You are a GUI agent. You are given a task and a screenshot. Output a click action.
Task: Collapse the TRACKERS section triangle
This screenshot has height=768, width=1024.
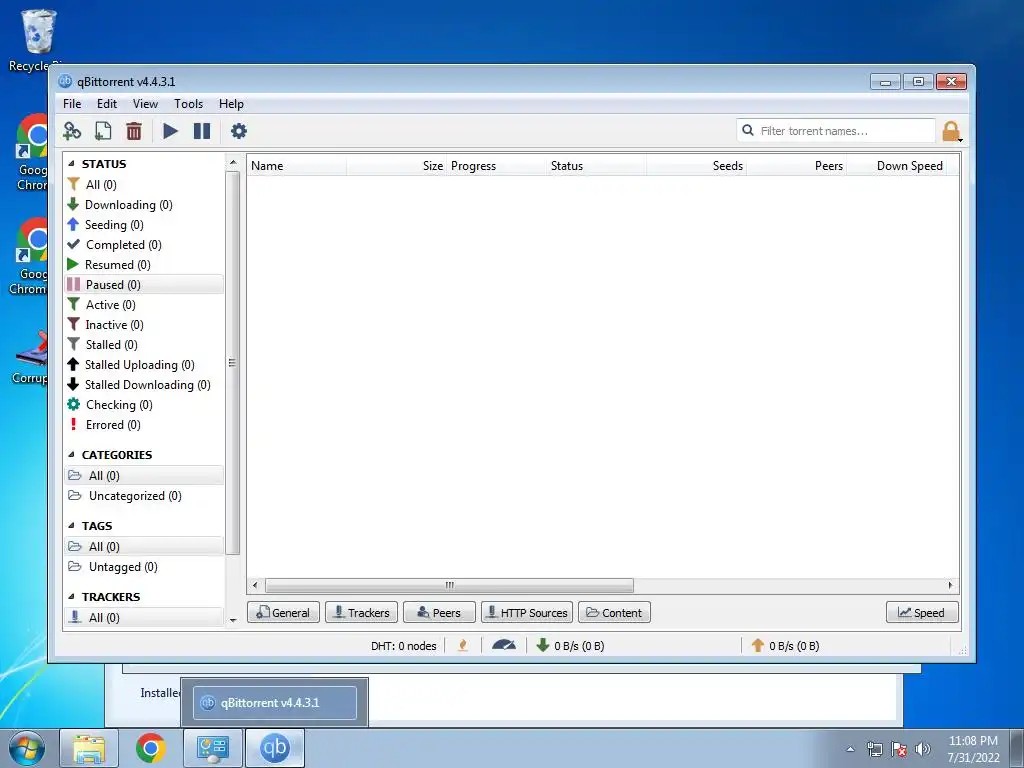point(71,596)
